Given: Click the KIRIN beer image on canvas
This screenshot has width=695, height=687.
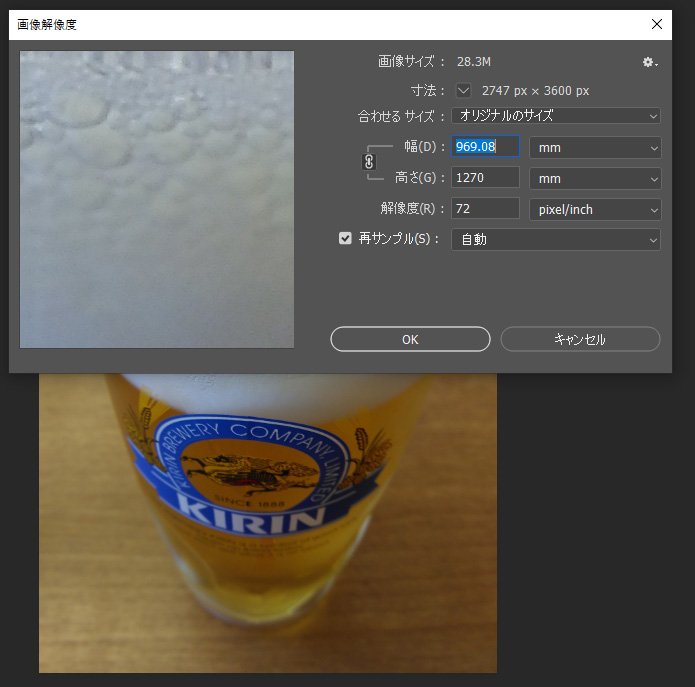Looking at the screenshot, I should (x=268, y=523).
